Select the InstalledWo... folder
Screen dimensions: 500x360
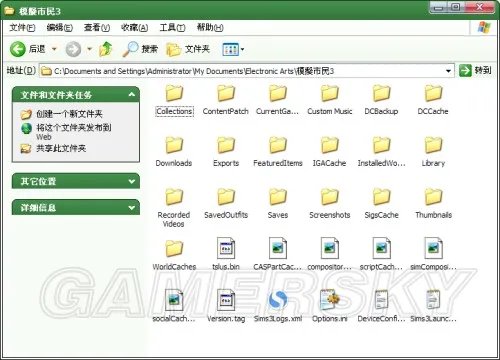(x=381, y=151)
